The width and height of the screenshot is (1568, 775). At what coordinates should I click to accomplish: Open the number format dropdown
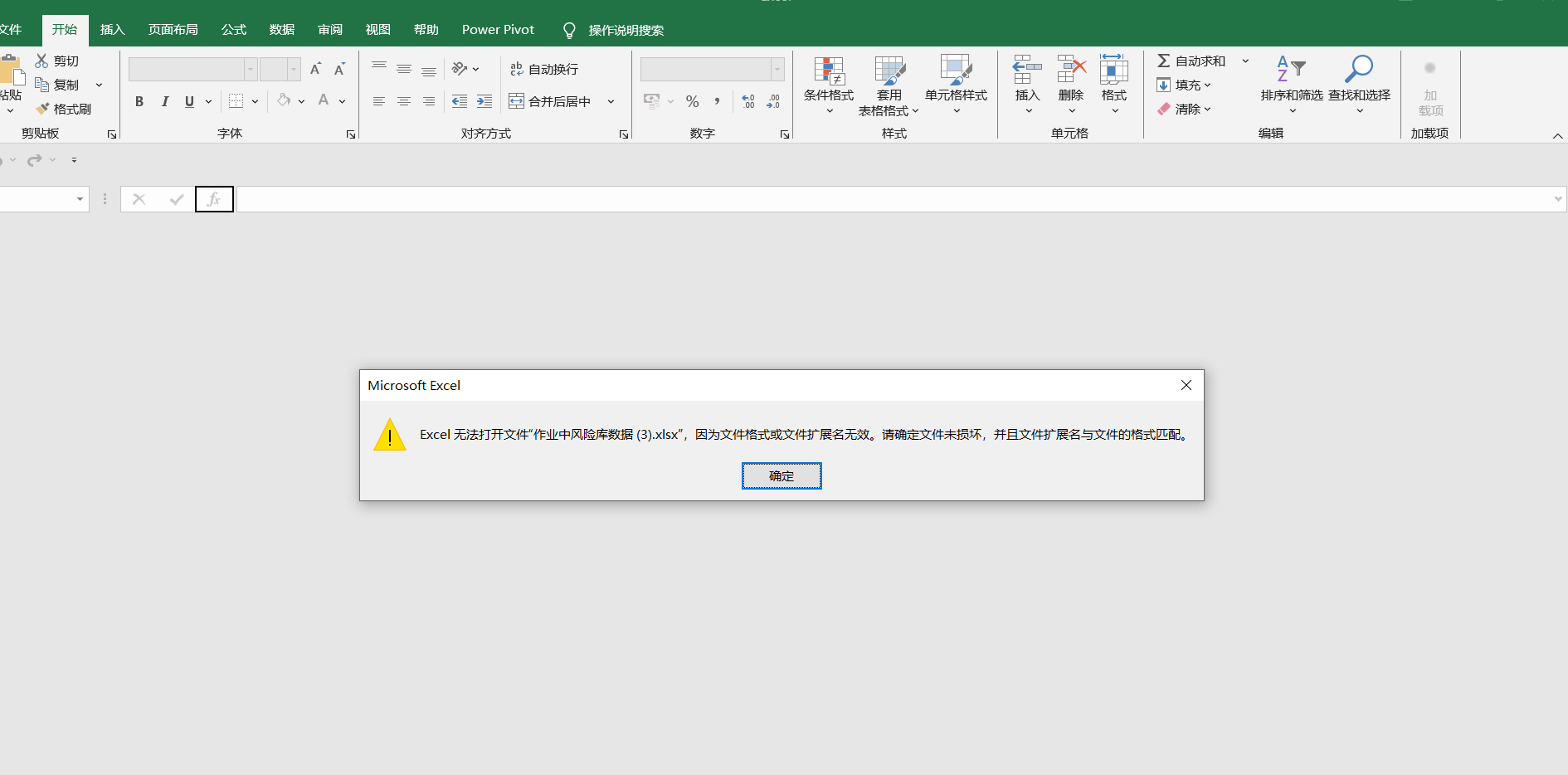coord(777,69)
